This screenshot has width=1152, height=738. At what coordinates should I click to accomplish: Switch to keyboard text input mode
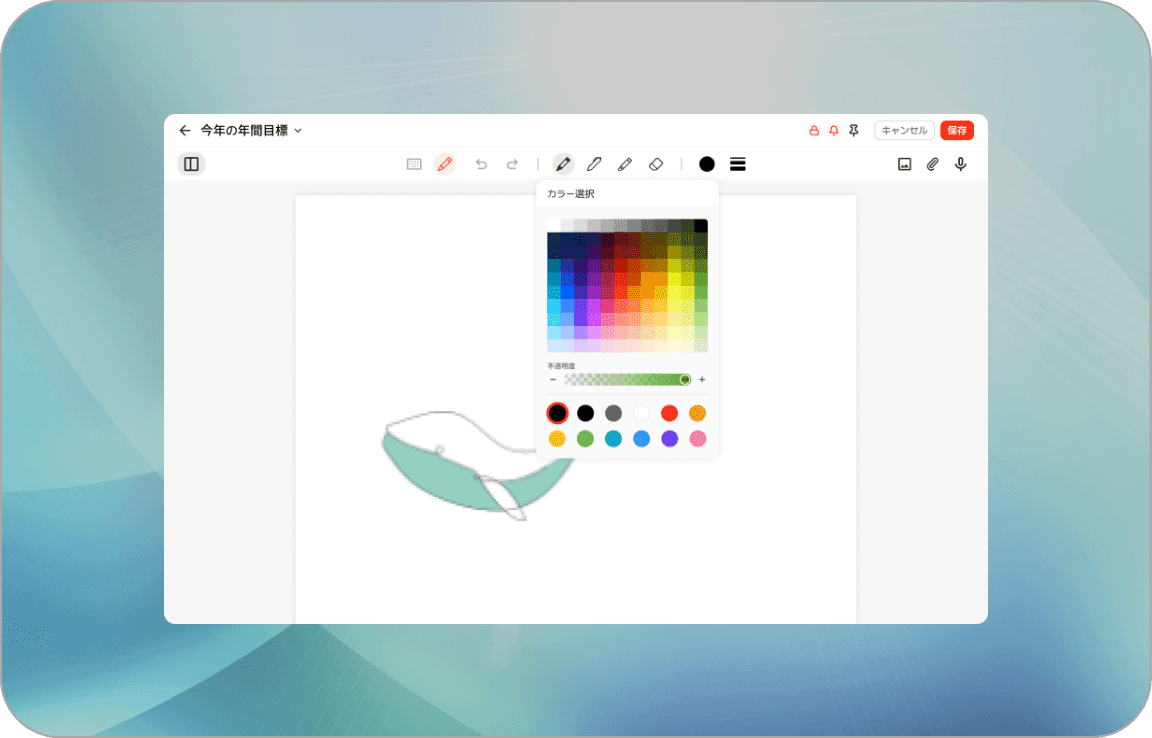point(414,164)
